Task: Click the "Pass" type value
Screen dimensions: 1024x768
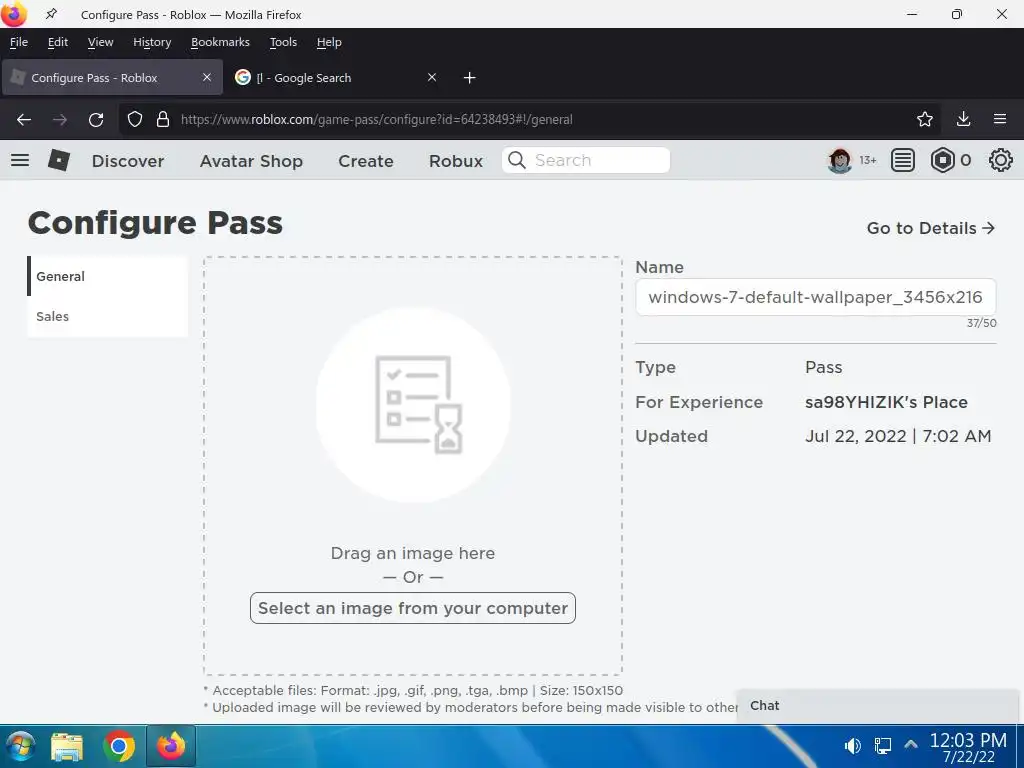Action: tap(824, 367)
